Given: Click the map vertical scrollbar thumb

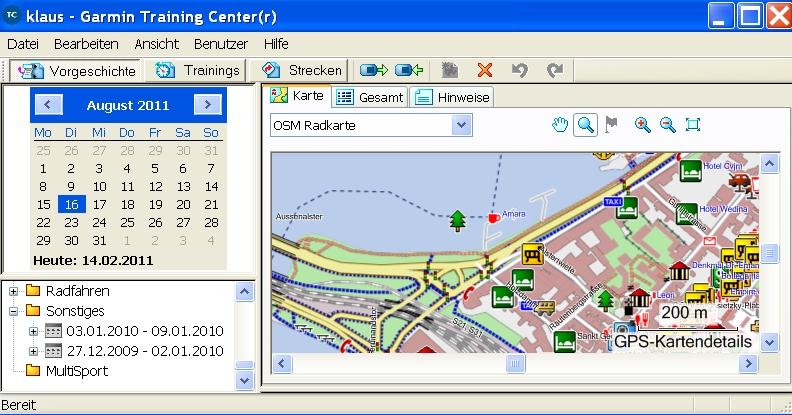Looking at the screenshot, I should click(769, 252).
